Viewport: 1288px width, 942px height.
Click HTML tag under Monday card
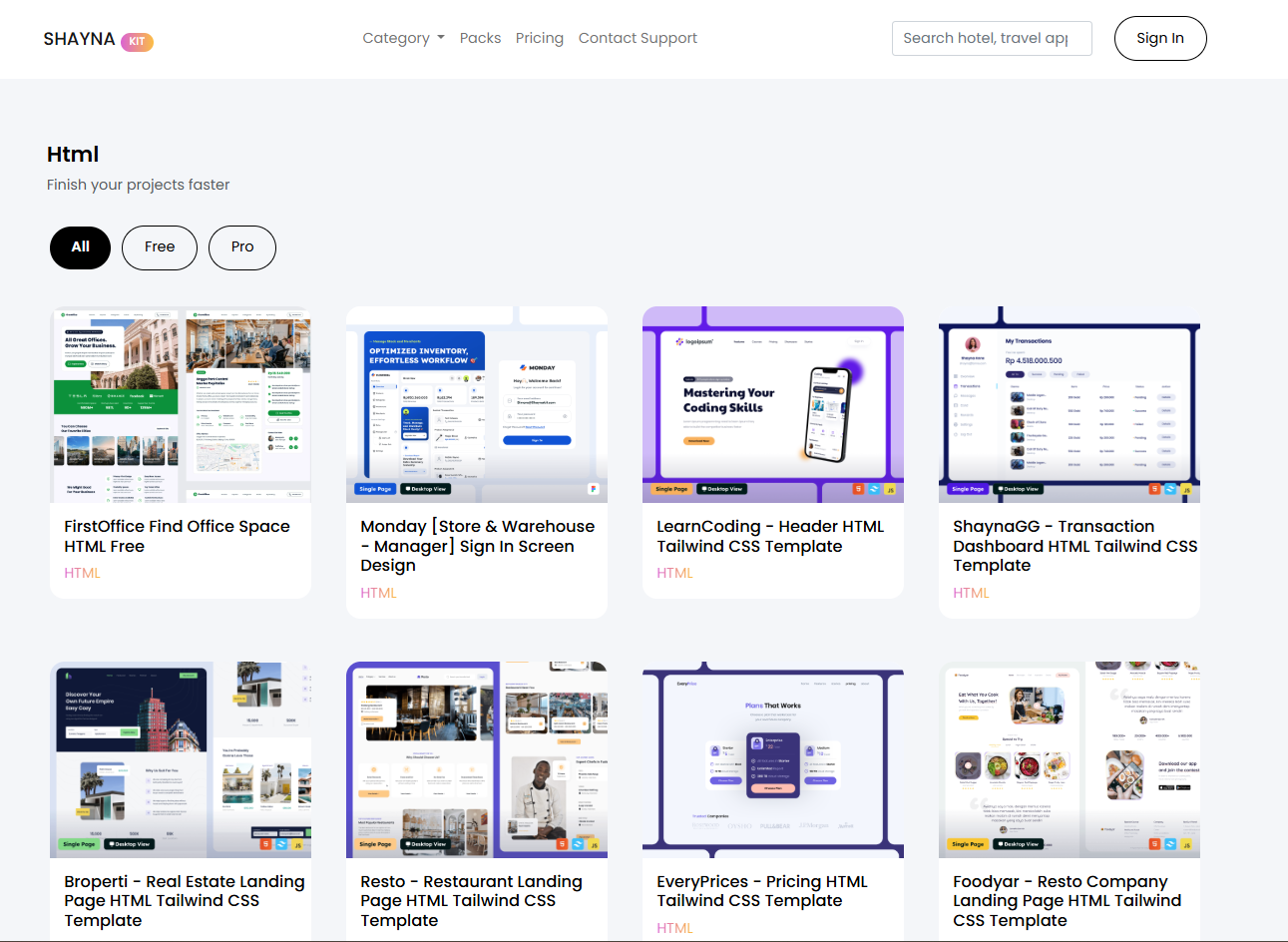(x=378, y=593)
